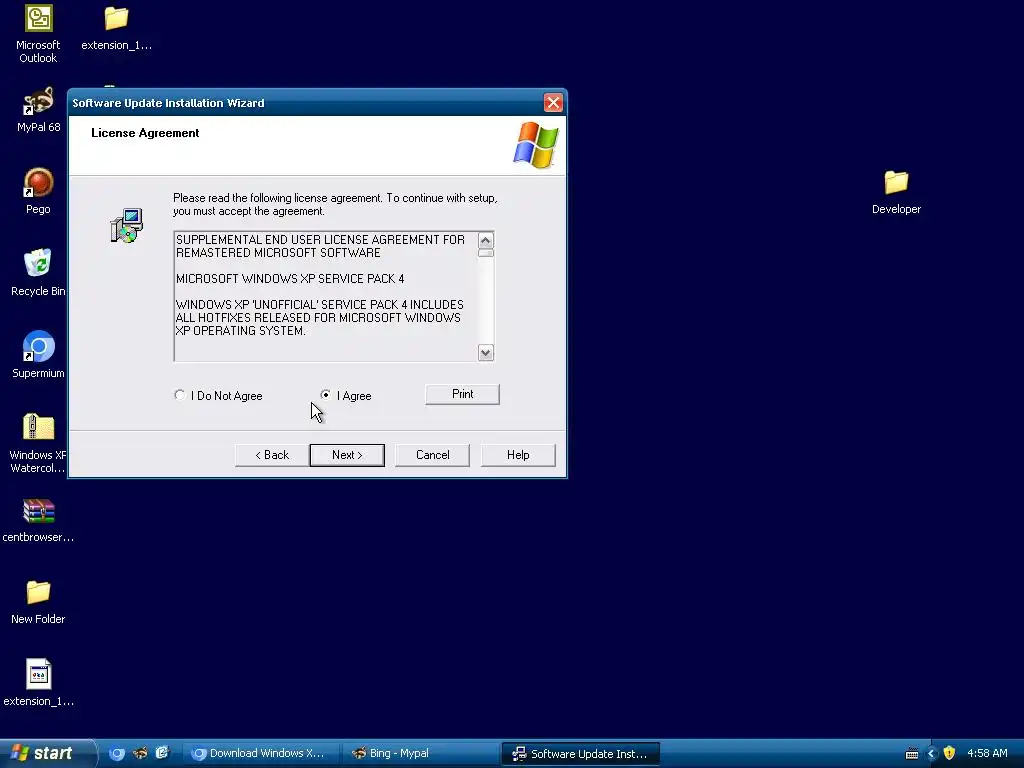1024x768 pixels.
Task: Show the clock reading 4:58 AM
Action: tap(987, 753)
